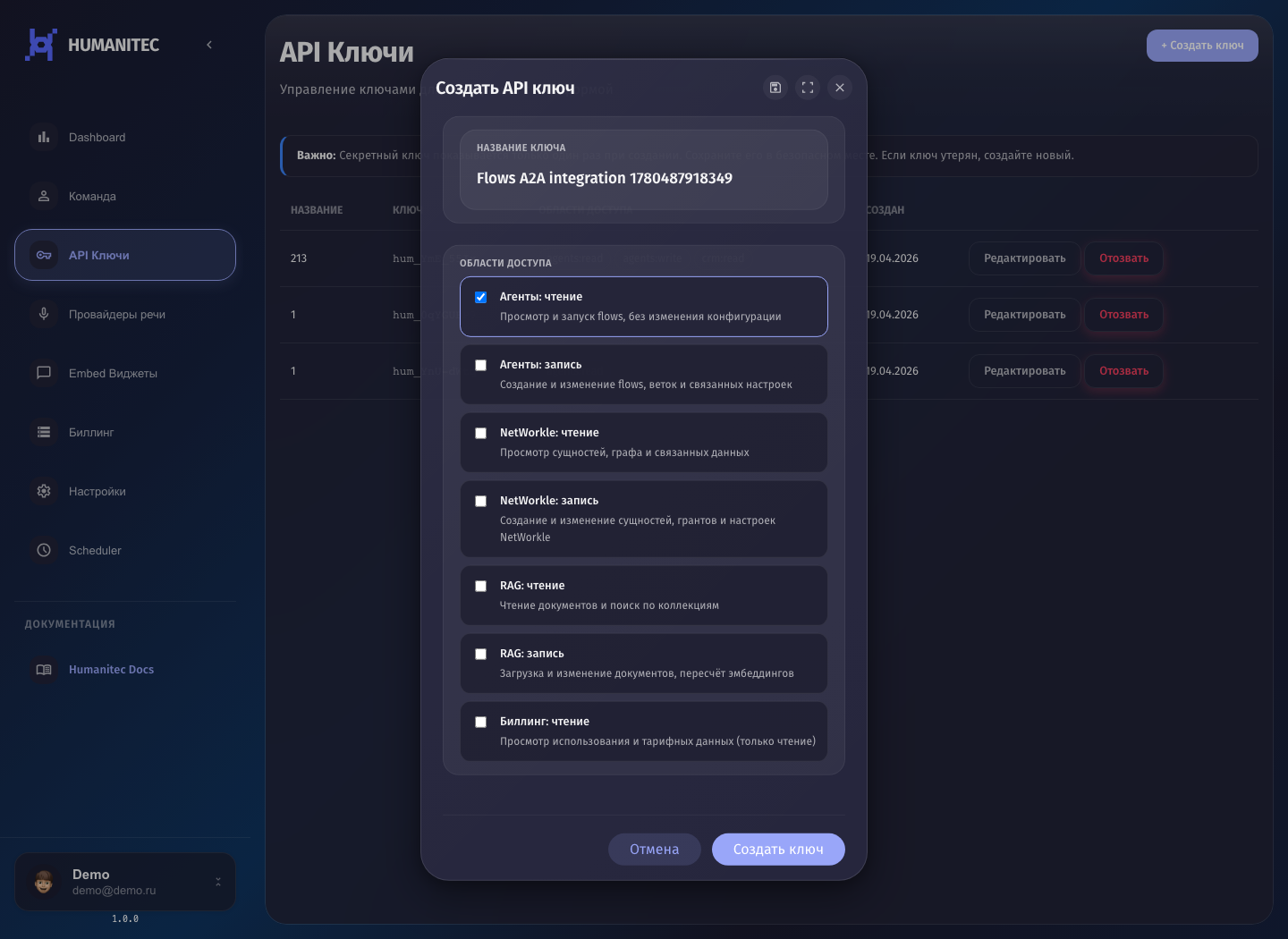1288x939 pixels.
Task: Click the API Ключи page heading
Action: pos(346,52)
